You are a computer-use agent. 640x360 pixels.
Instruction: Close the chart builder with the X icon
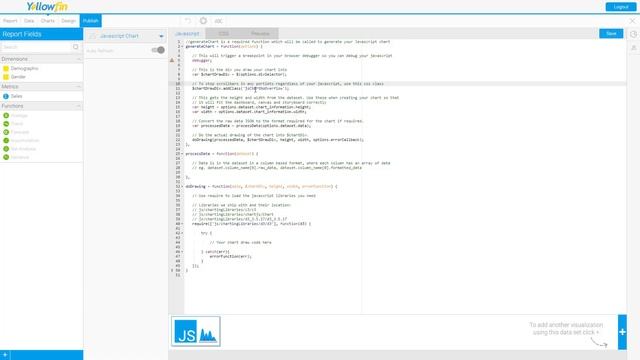pyautogui.click(x=632, y=21)
